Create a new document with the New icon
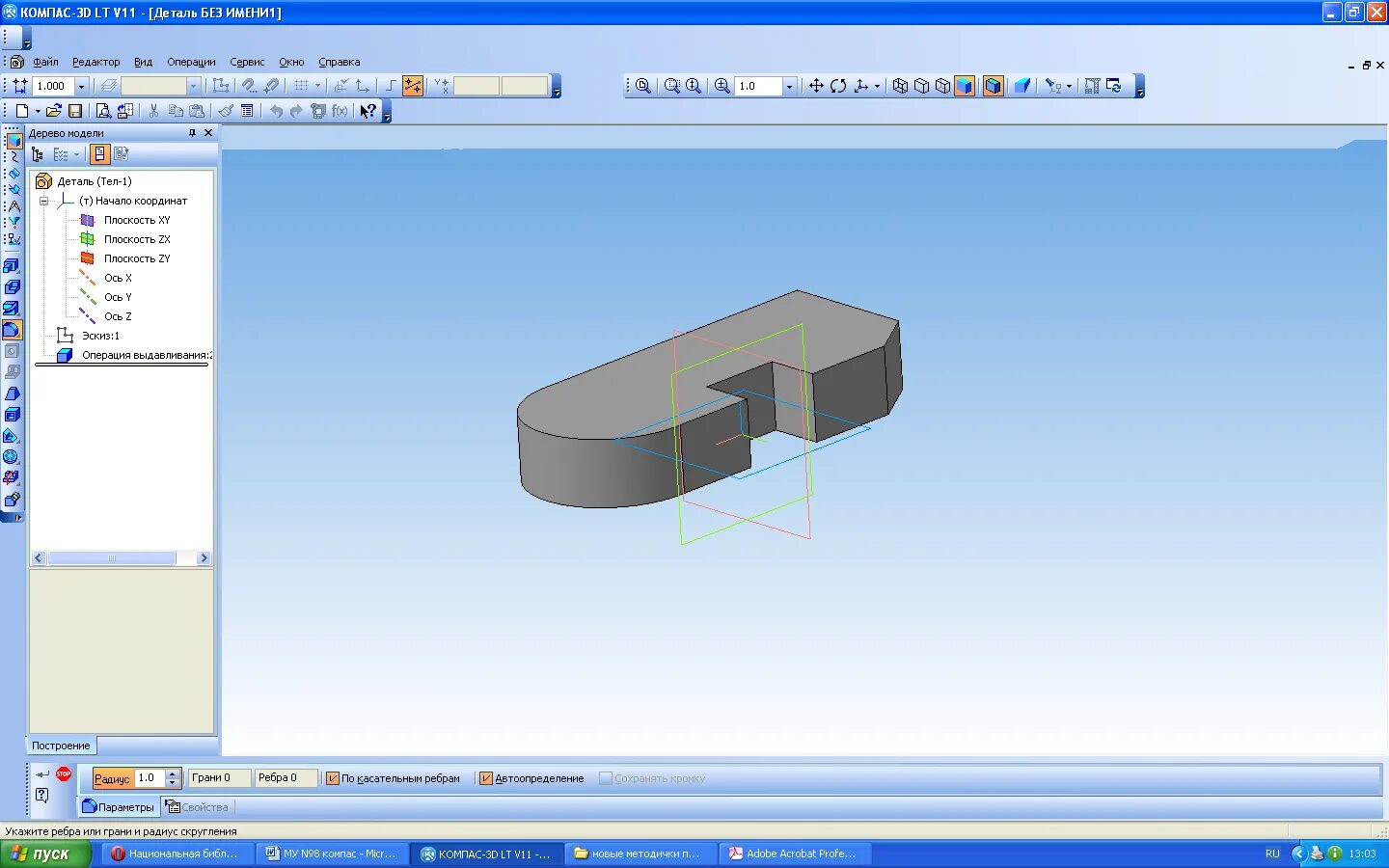 point(21,111)
